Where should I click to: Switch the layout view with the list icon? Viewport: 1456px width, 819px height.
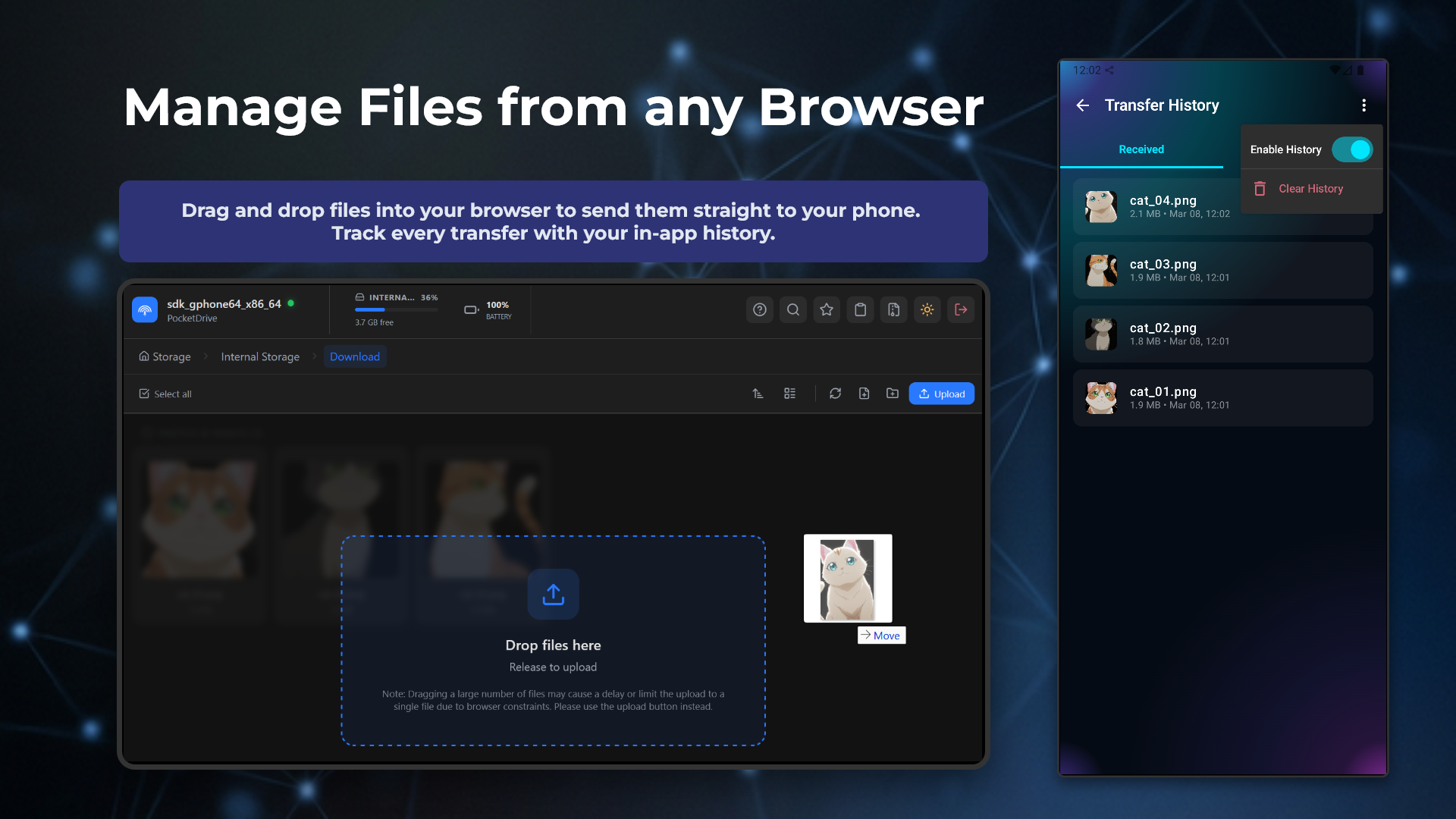tap(789, 394)
